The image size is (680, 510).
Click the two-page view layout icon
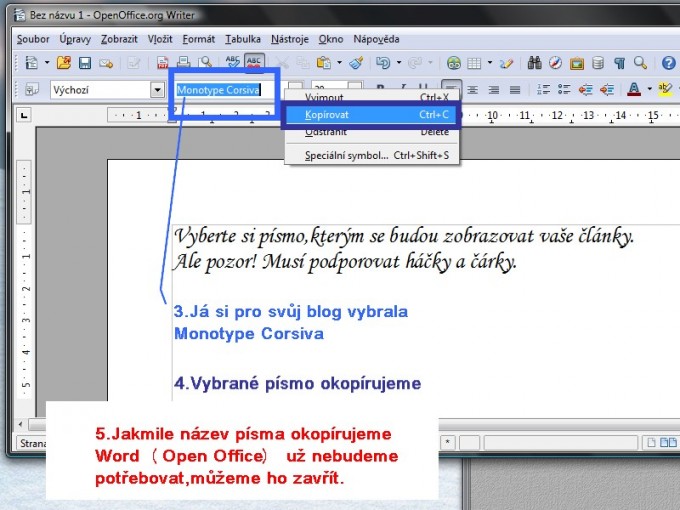point(668,443)
